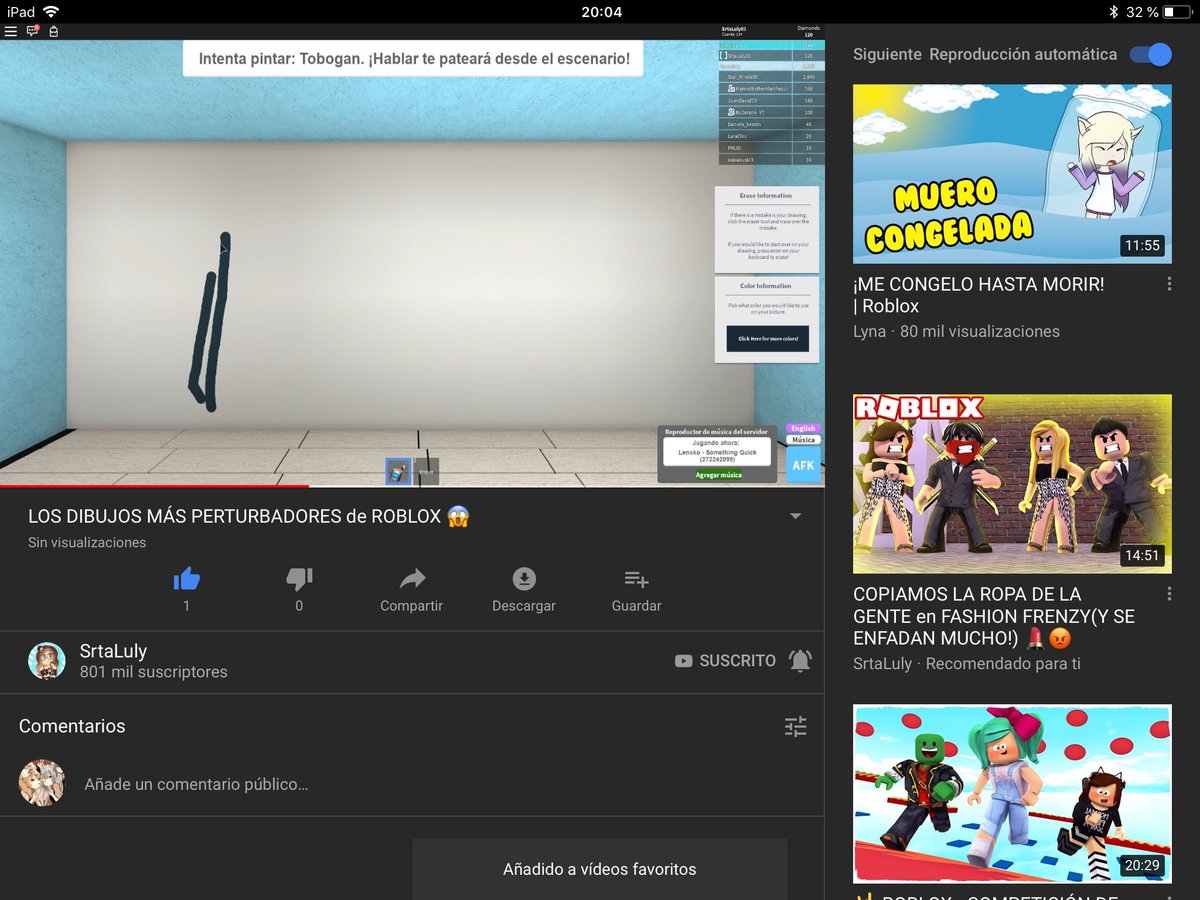Click Agregar música in music player
Image resolution: width=1200 pixels, height=900 pixels.
click(x=718, y=475)
